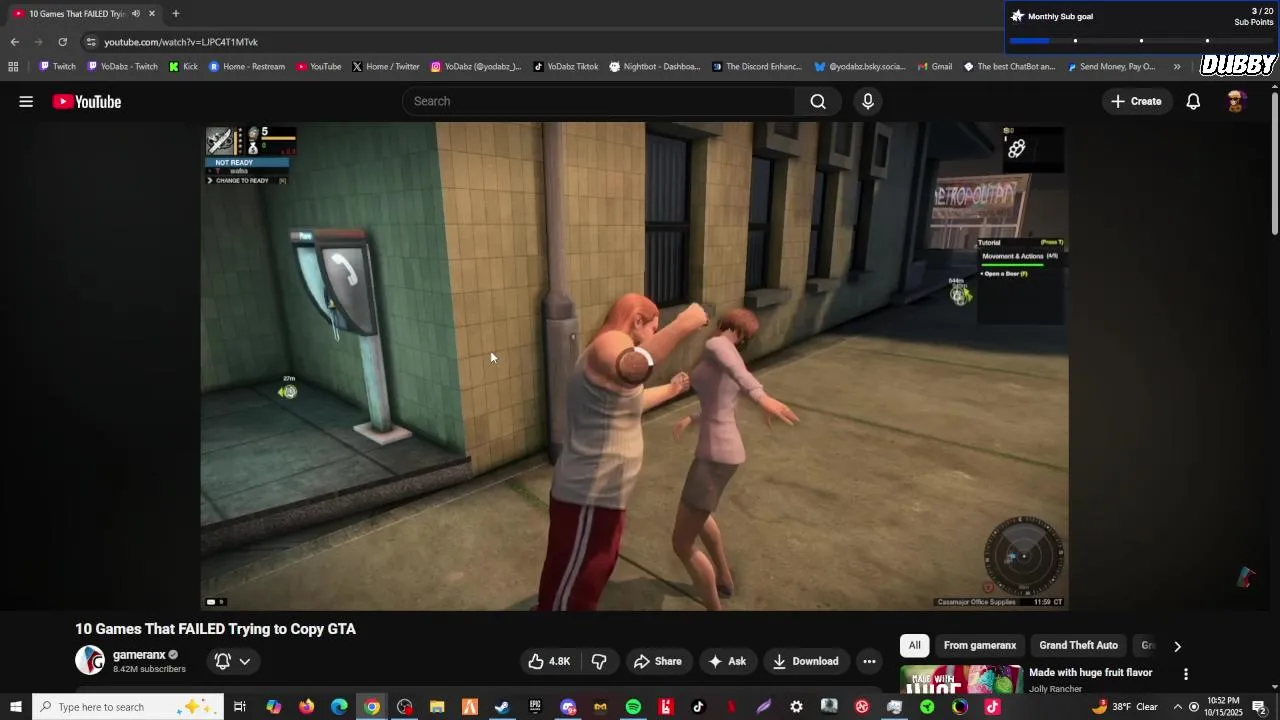Screen dimensions: 1280x720
Task: Open the Jolly Rancher ad thumbnail
Action: [961, 679]
